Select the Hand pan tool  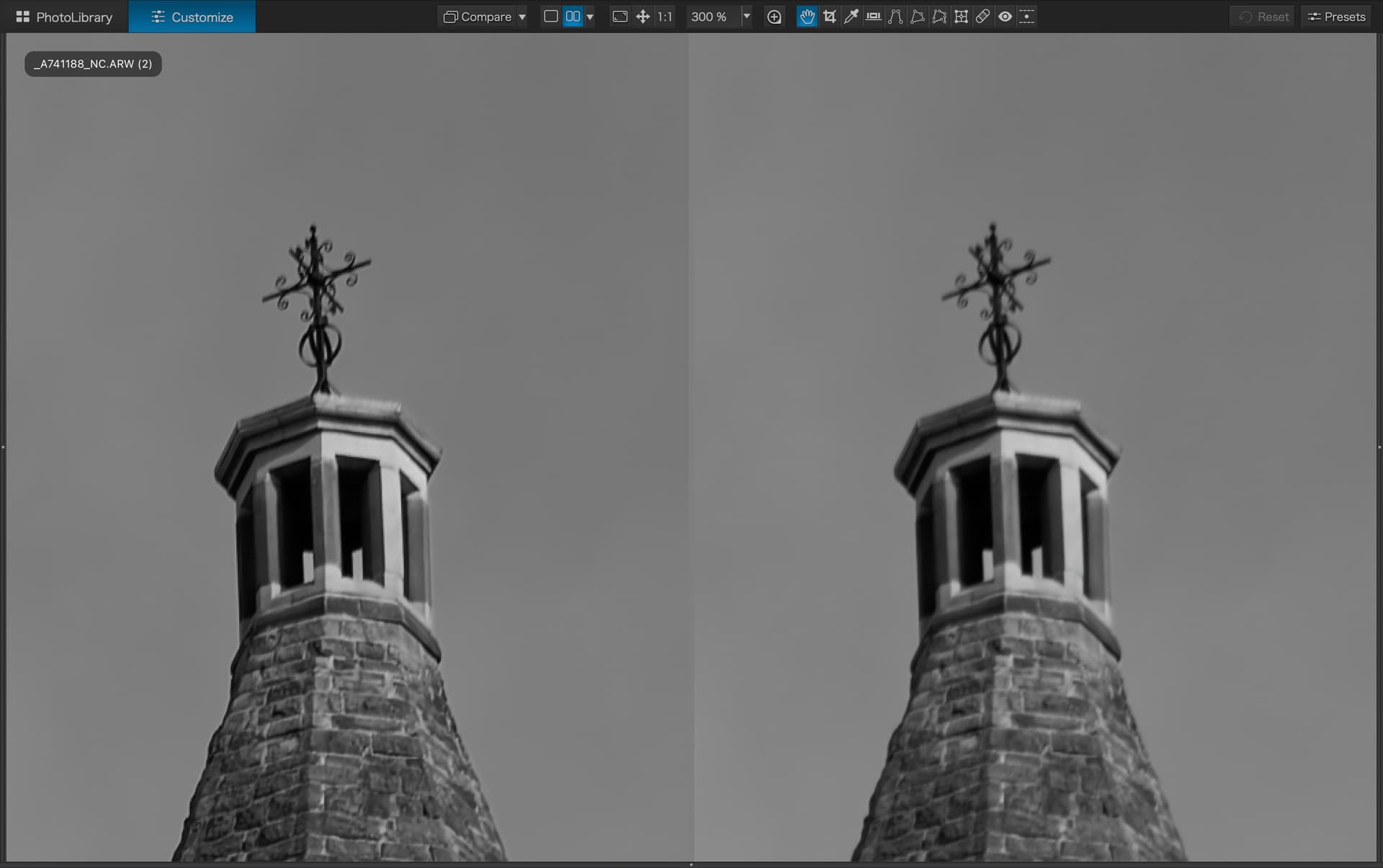pyautogui.click(x=807, y=17)
